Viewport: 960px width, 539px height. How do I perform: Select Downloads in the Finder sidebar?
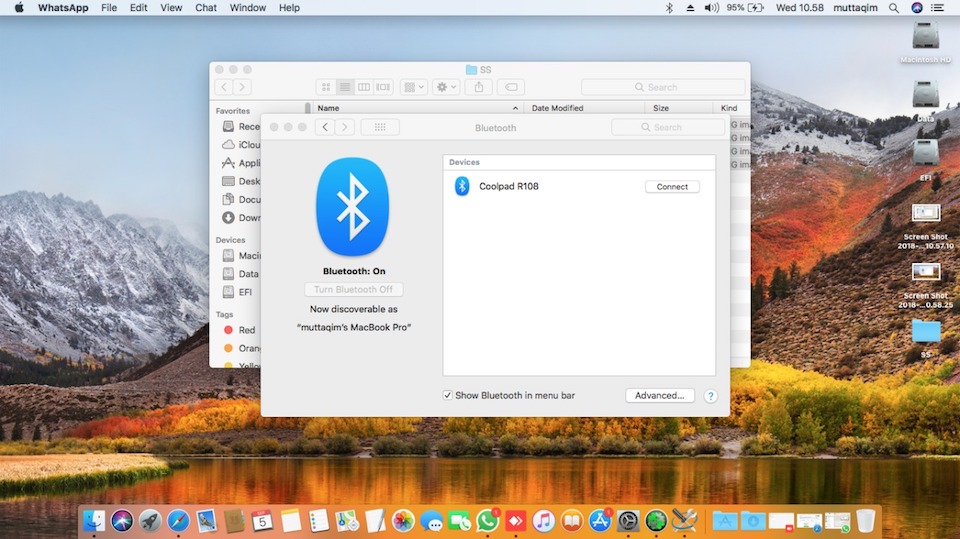[241, 217]
